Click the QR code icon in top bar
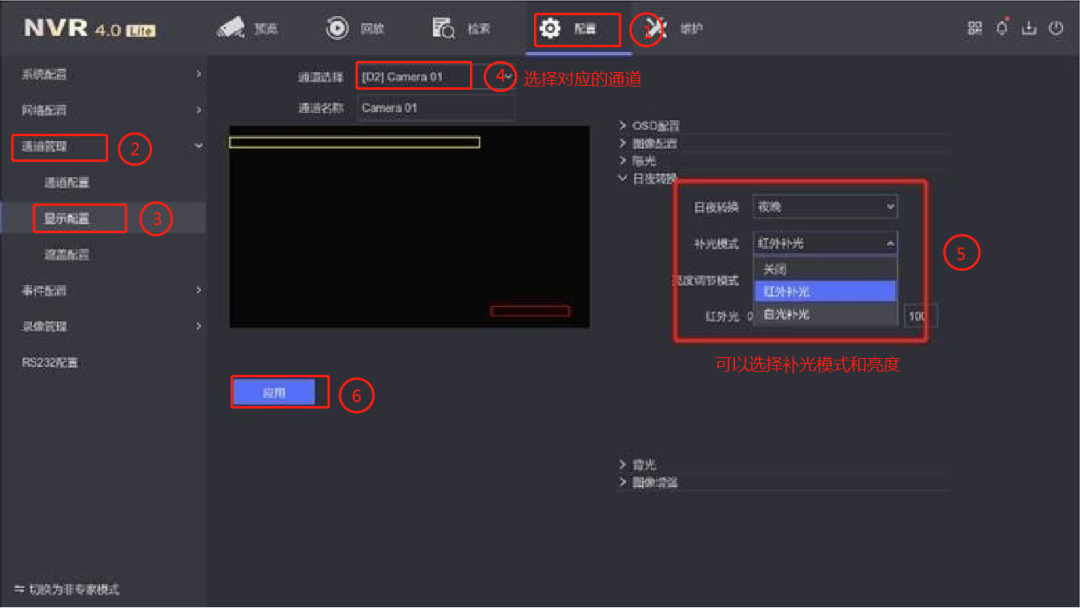The image size is (1080, 608). click(x=975, y=29)
